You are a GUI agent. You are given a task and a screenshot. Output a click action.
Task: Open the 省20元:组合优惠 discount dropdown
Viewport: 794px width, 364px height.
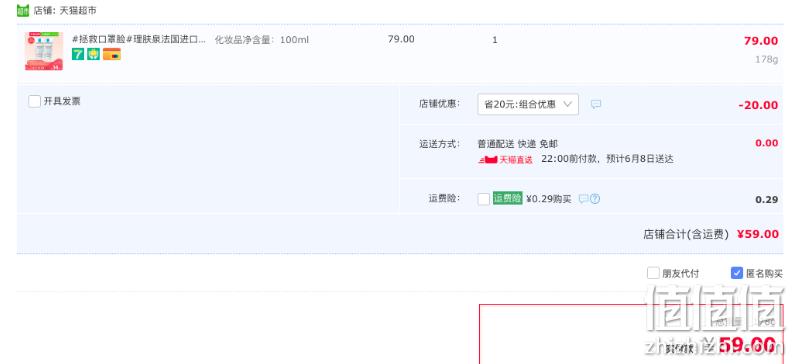528,104
